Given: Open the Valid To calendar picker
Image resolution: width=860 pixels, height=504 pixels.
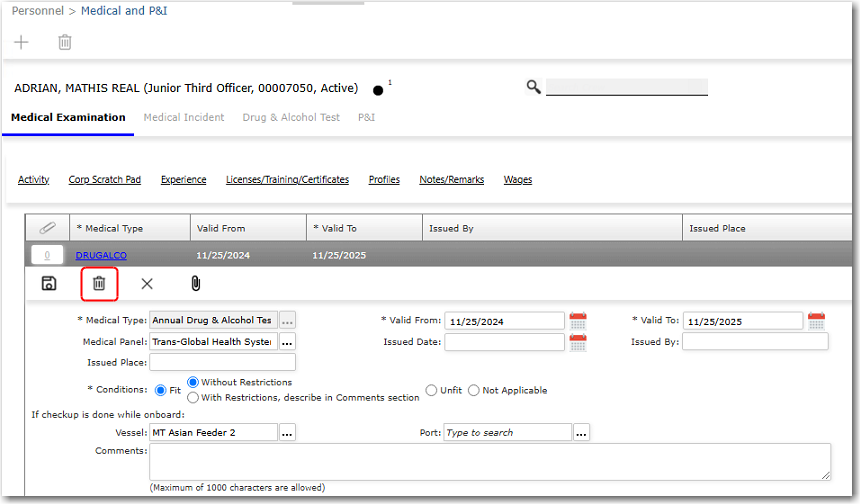Looking at the screenshot, I should click(816, 321).
